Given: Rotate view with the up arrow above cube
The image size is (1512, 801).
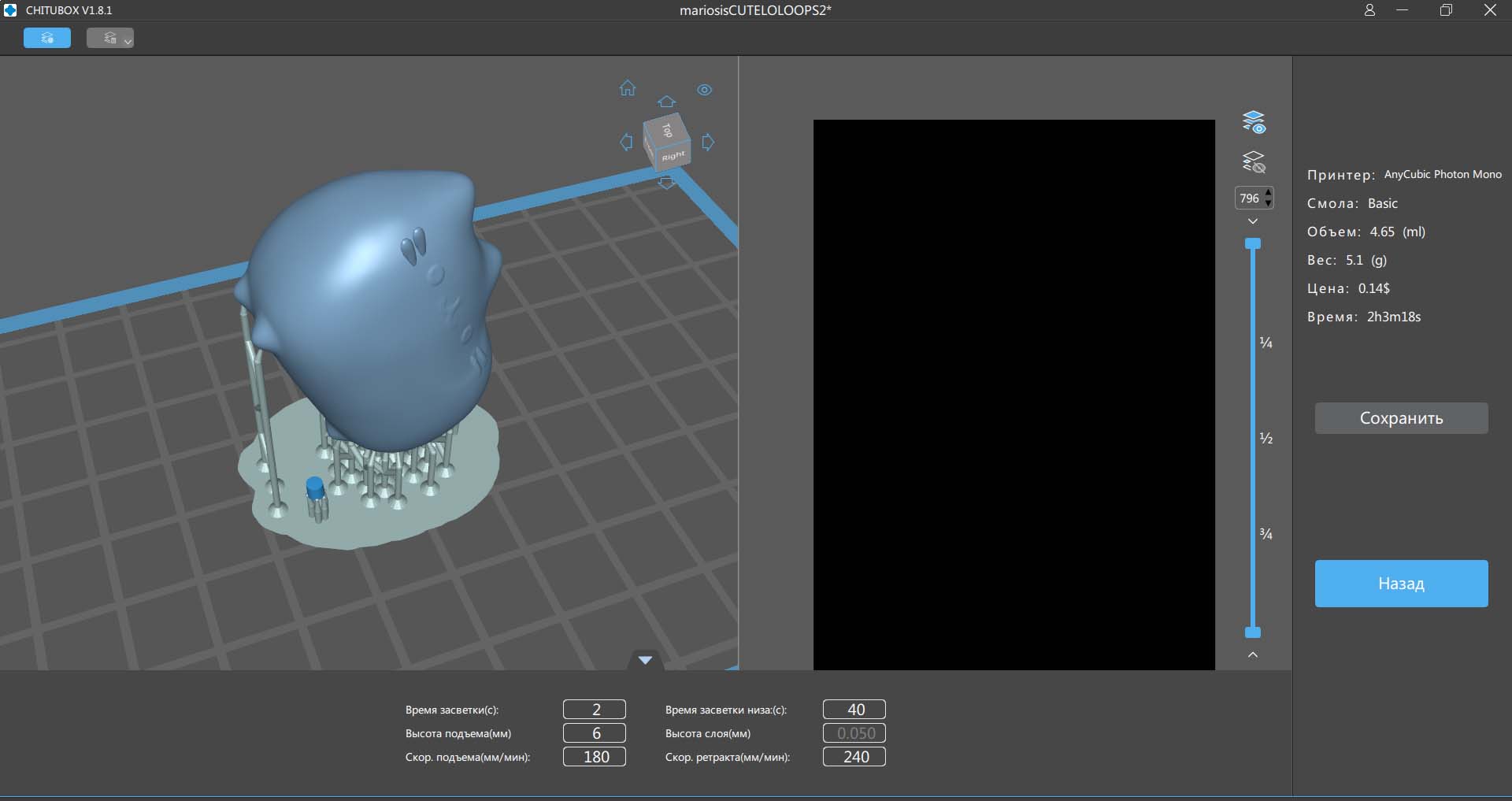Looking at the screenshot, I should tap(666, 102).
